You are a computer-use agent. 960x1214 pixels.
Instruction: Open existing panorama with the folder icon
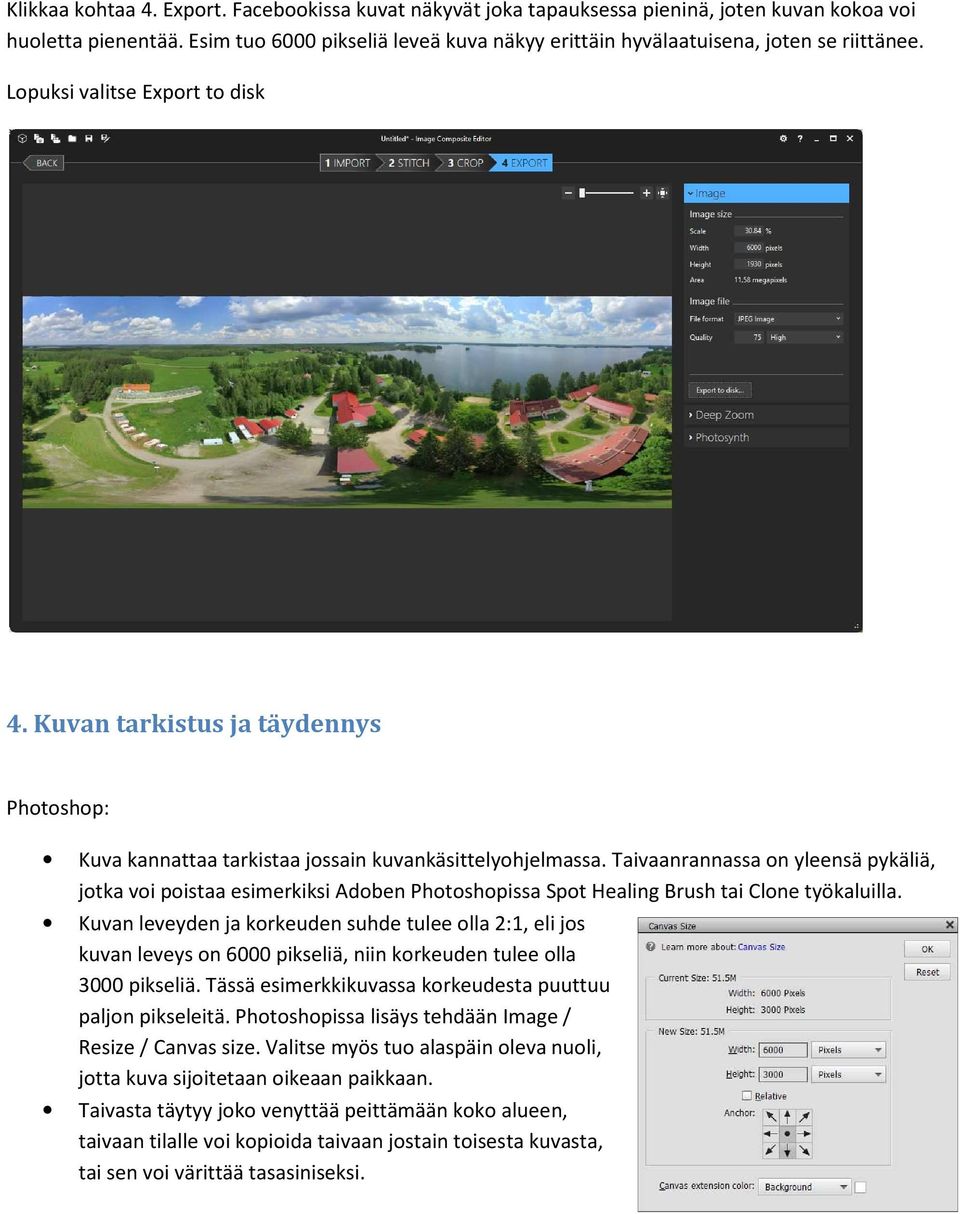click(x=72, y=139)
